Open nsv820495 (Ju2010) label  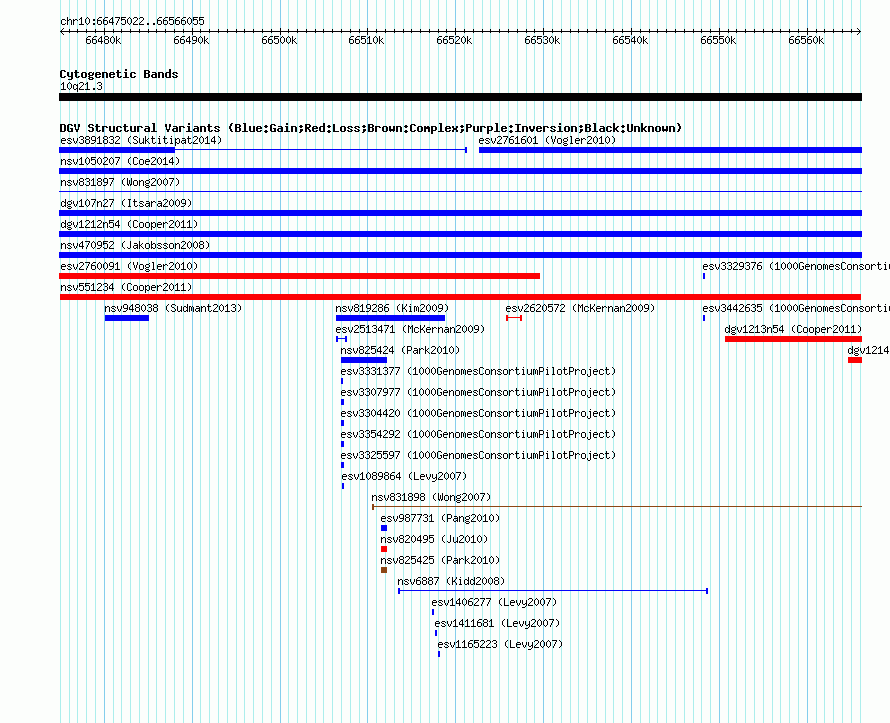(x=434, y=539)
